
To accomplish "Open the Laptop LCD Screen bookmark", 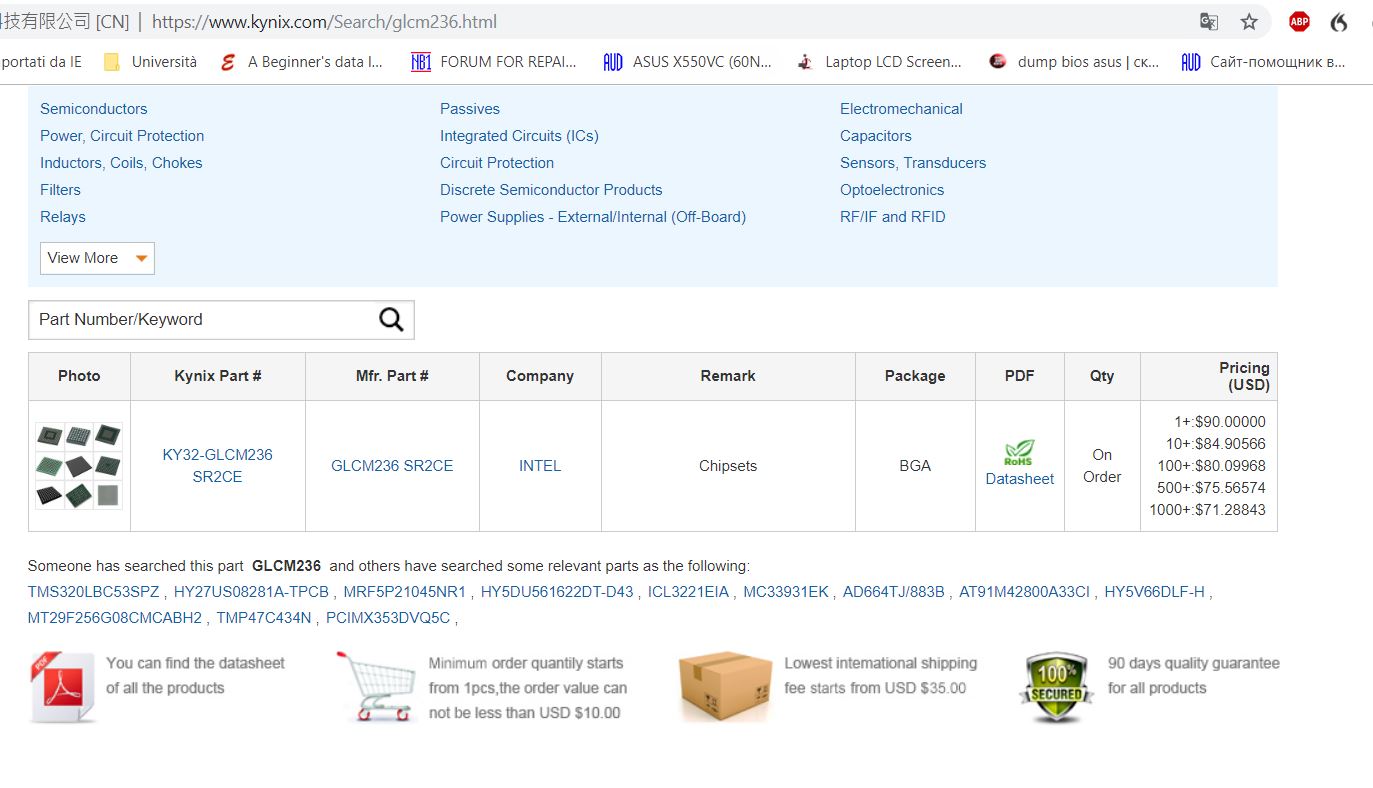I will pyautogui.click(x=879, y=62).
